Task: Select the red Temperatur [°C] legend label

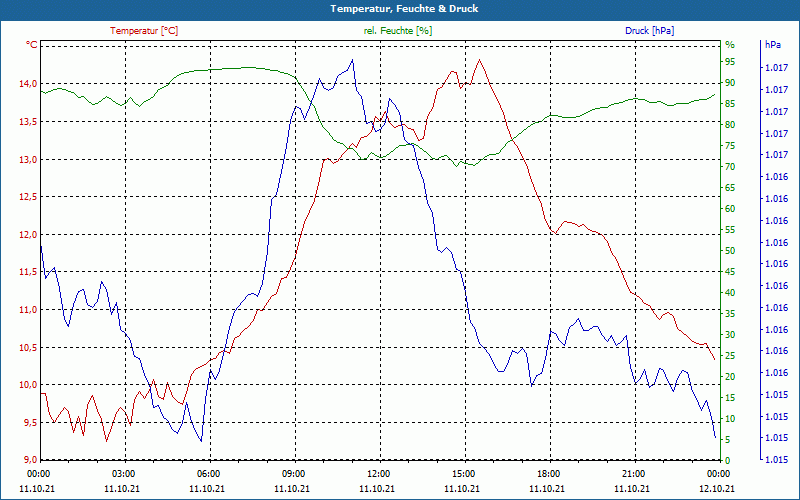Action: pos(144,31)
